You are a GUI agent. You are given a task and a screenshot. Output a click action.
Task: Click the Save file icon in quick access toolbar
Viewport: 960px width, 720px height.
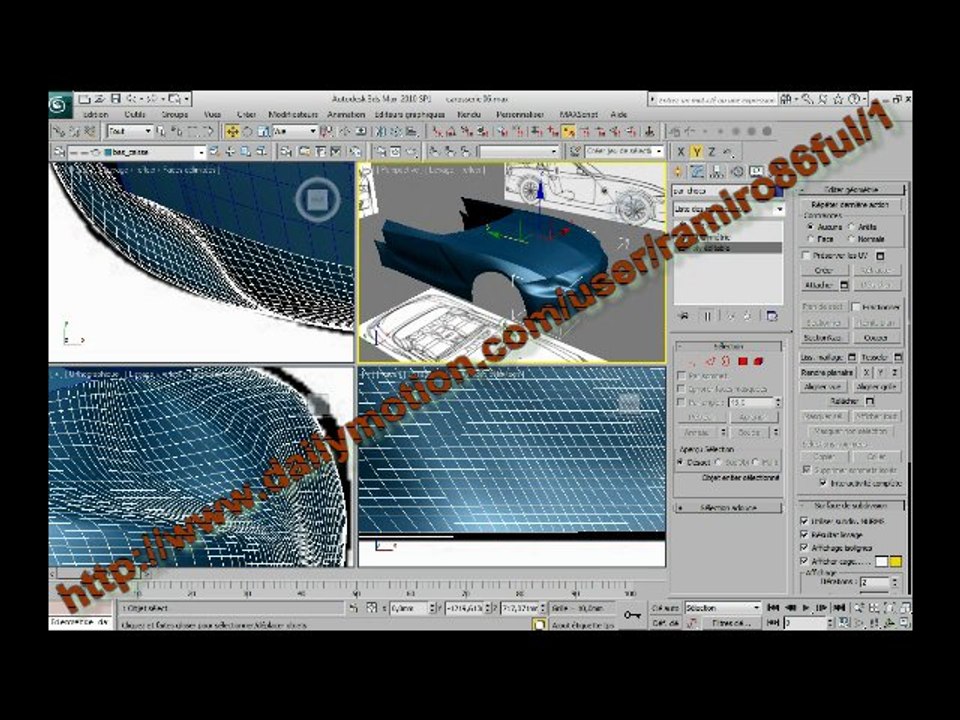(x=115, y=99)
